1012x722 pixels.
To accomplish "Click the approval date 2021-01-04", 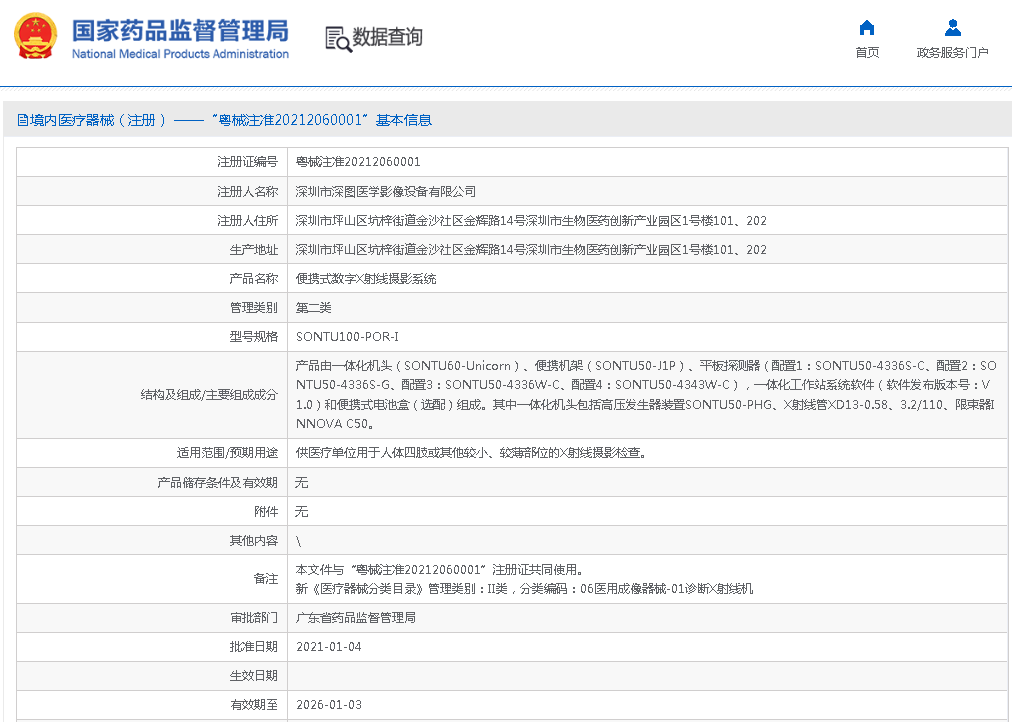I will point(329,647).
